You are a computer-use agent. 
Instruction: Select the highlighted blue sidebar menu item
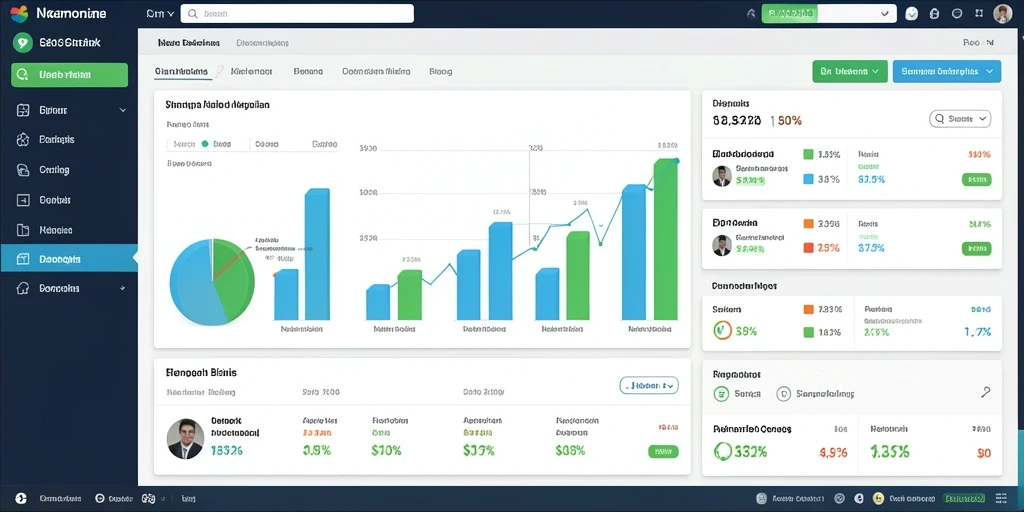pyautogui.click(x=69, y=259)
